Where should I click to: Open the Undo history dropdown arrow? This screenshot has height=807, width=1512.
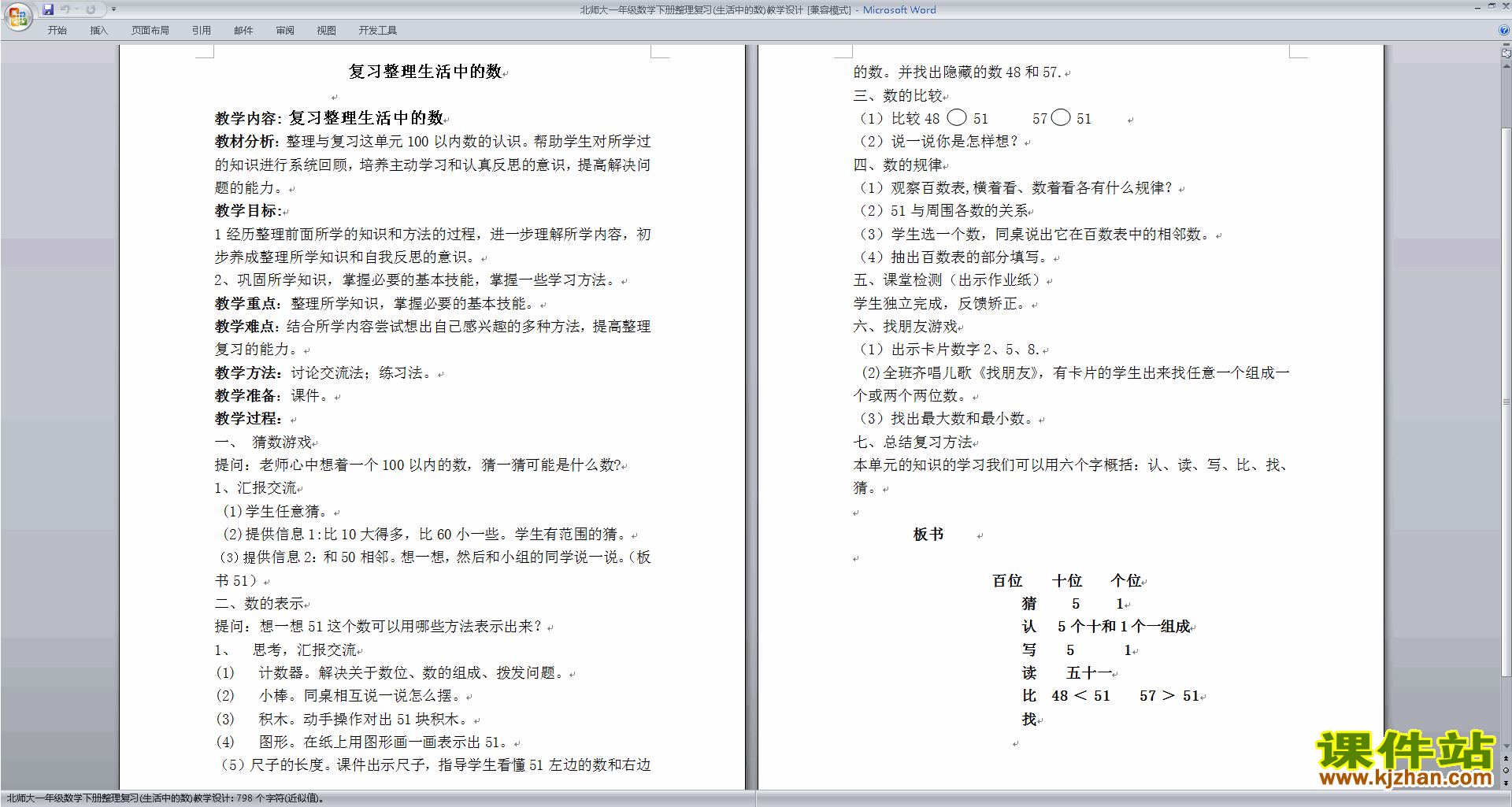click(x=77, y=9)
